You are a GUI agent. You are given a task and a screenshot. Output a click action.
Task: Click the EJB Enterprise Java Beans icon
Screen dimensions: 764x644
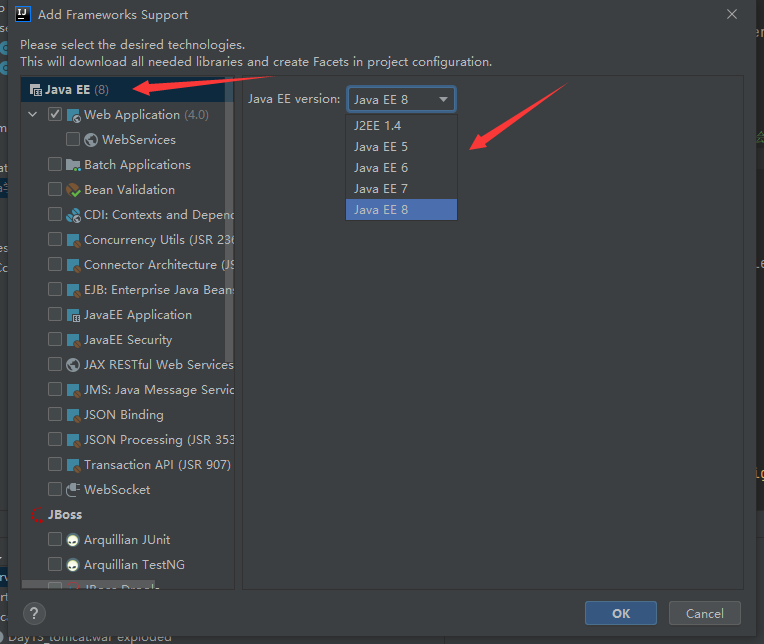(73, 290)
